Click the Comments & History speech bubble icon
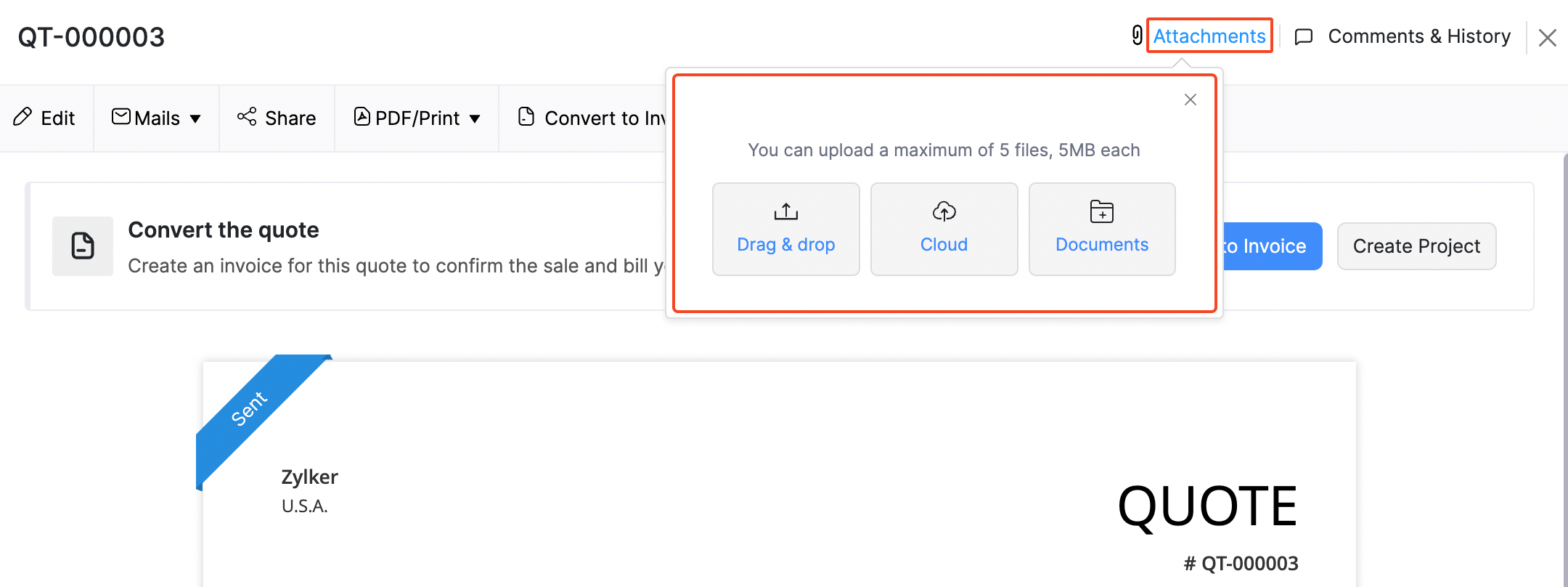 coord(1304,37)
